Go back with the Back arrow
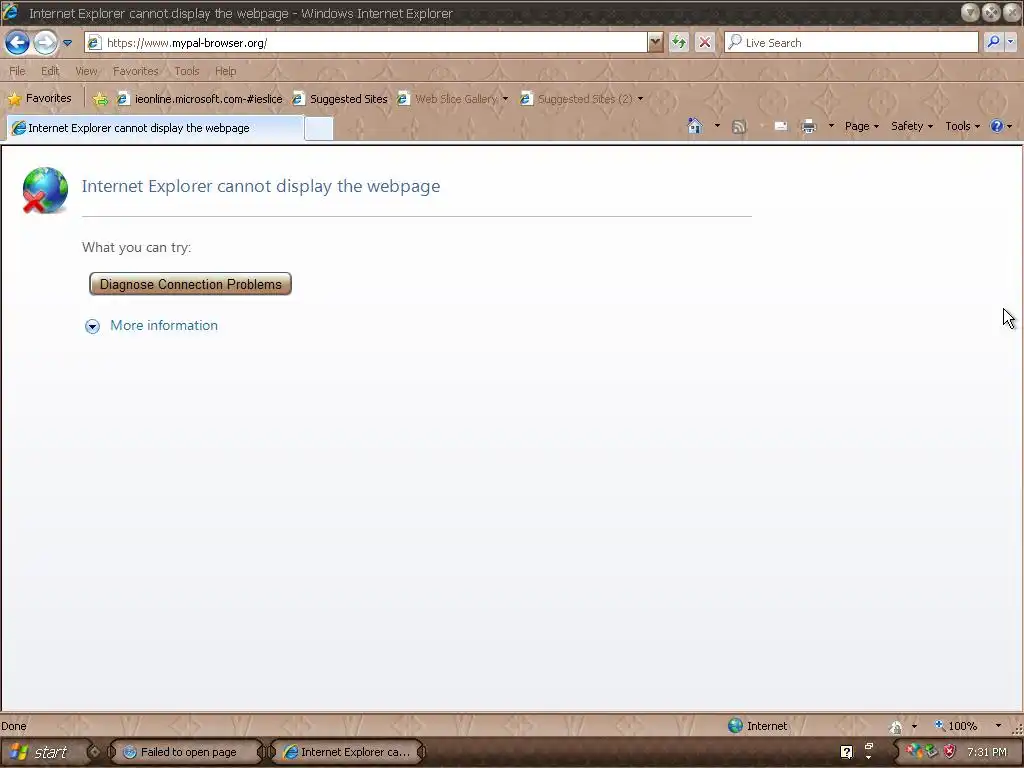1024x768 pixels. tap(17, 43)
